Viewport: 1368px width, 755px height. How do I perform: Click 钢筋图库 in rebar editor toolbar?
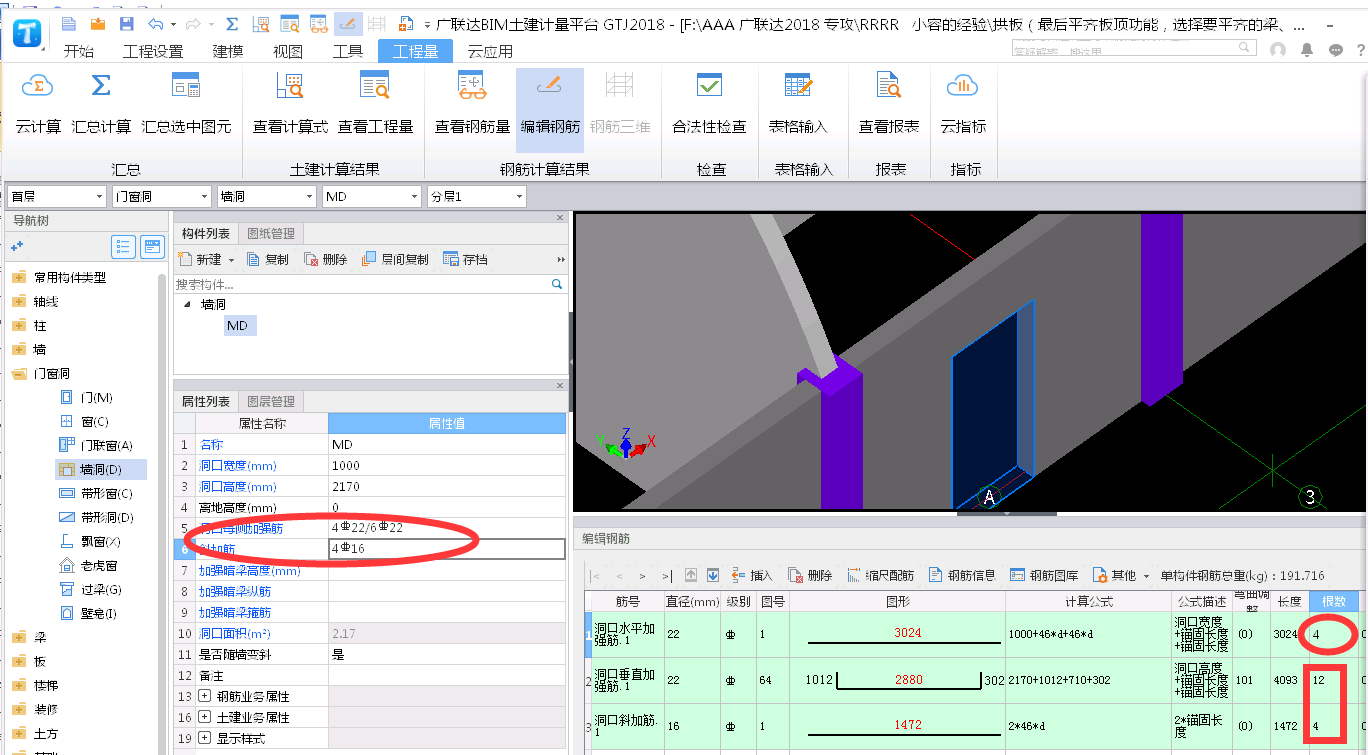(x=1045, y=575)
